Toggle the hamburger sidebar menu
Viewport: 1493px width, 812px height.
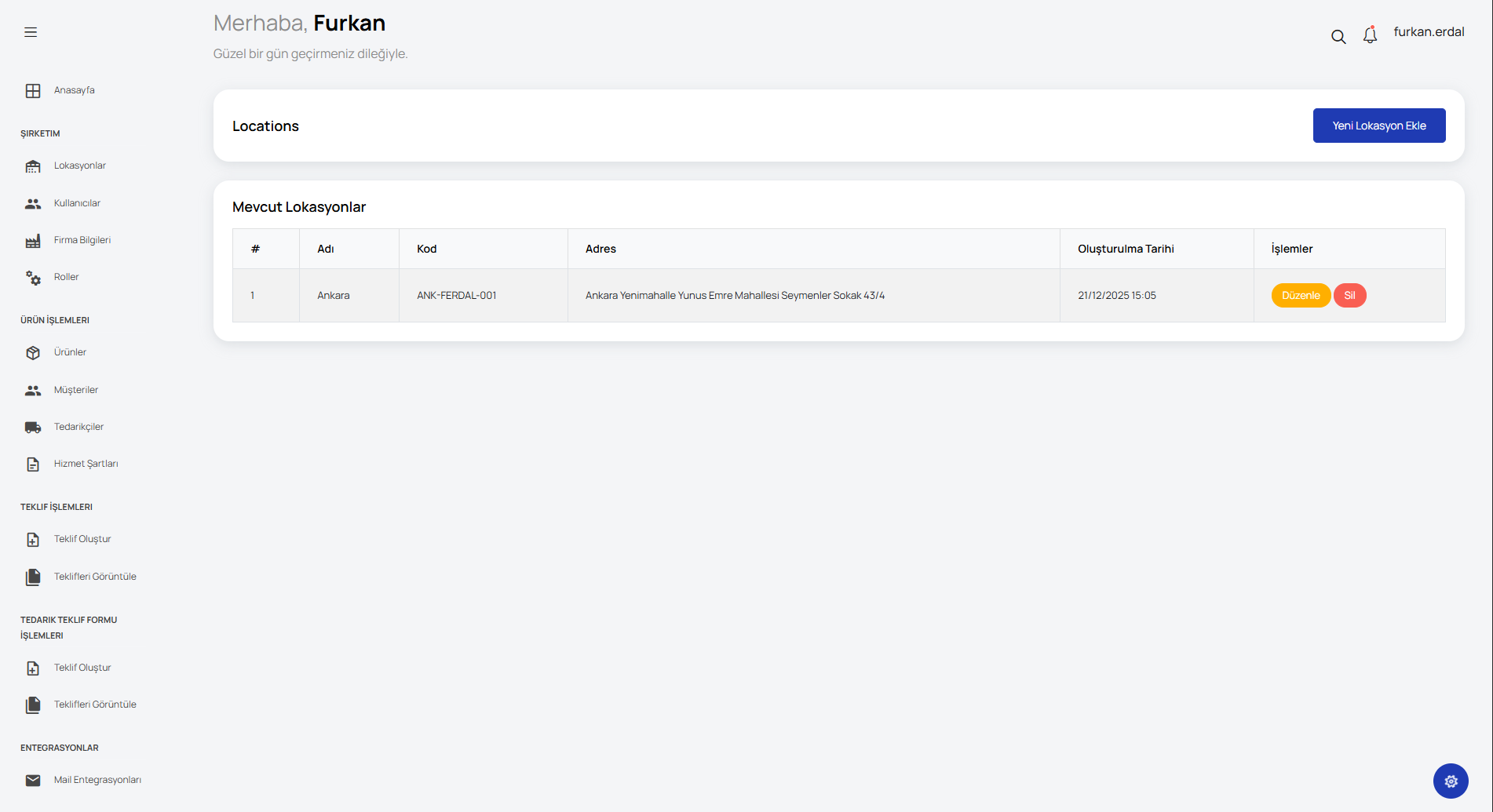coord(31,32)
